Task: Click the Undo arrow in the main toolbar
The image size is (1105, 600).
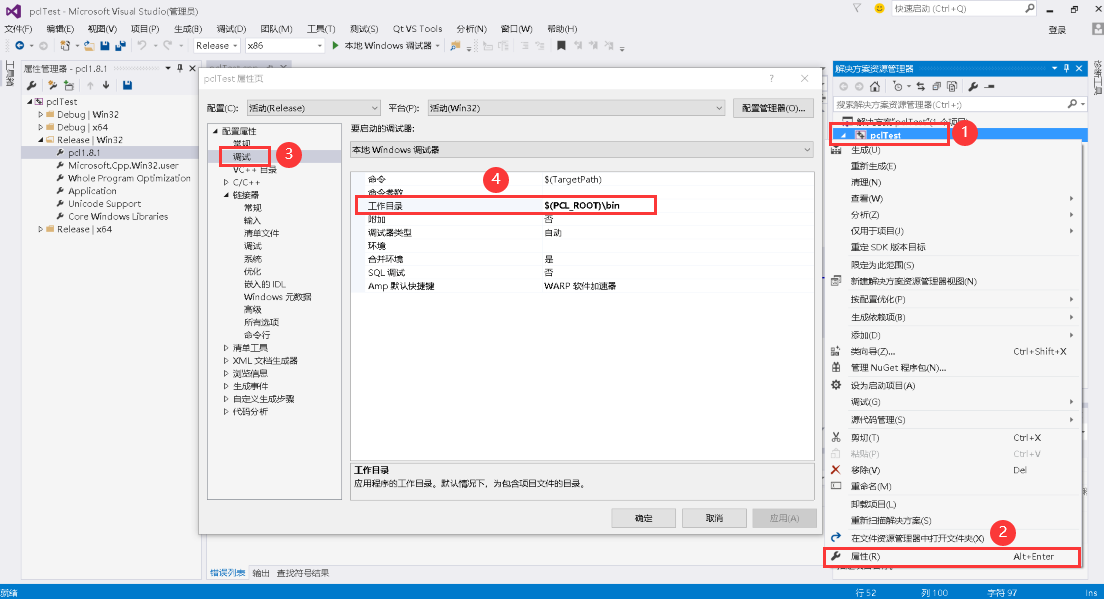Action: [142, 46]
